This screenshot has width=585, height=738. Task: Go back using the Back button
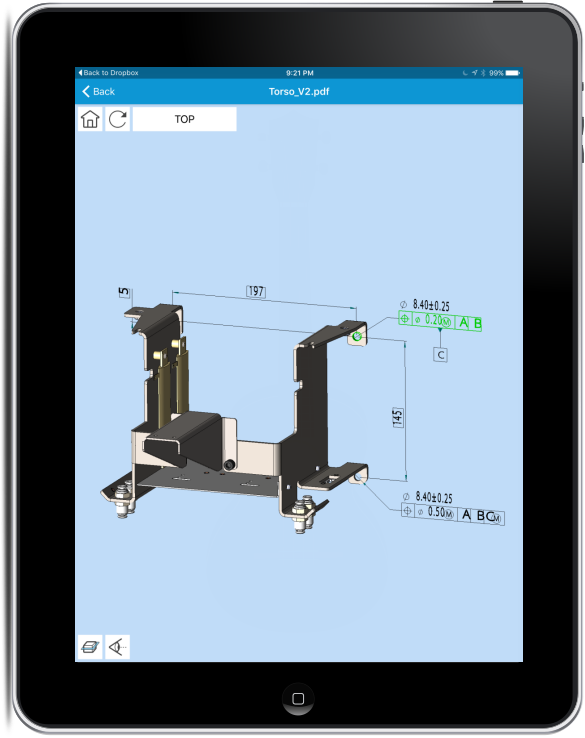(99, 91)
